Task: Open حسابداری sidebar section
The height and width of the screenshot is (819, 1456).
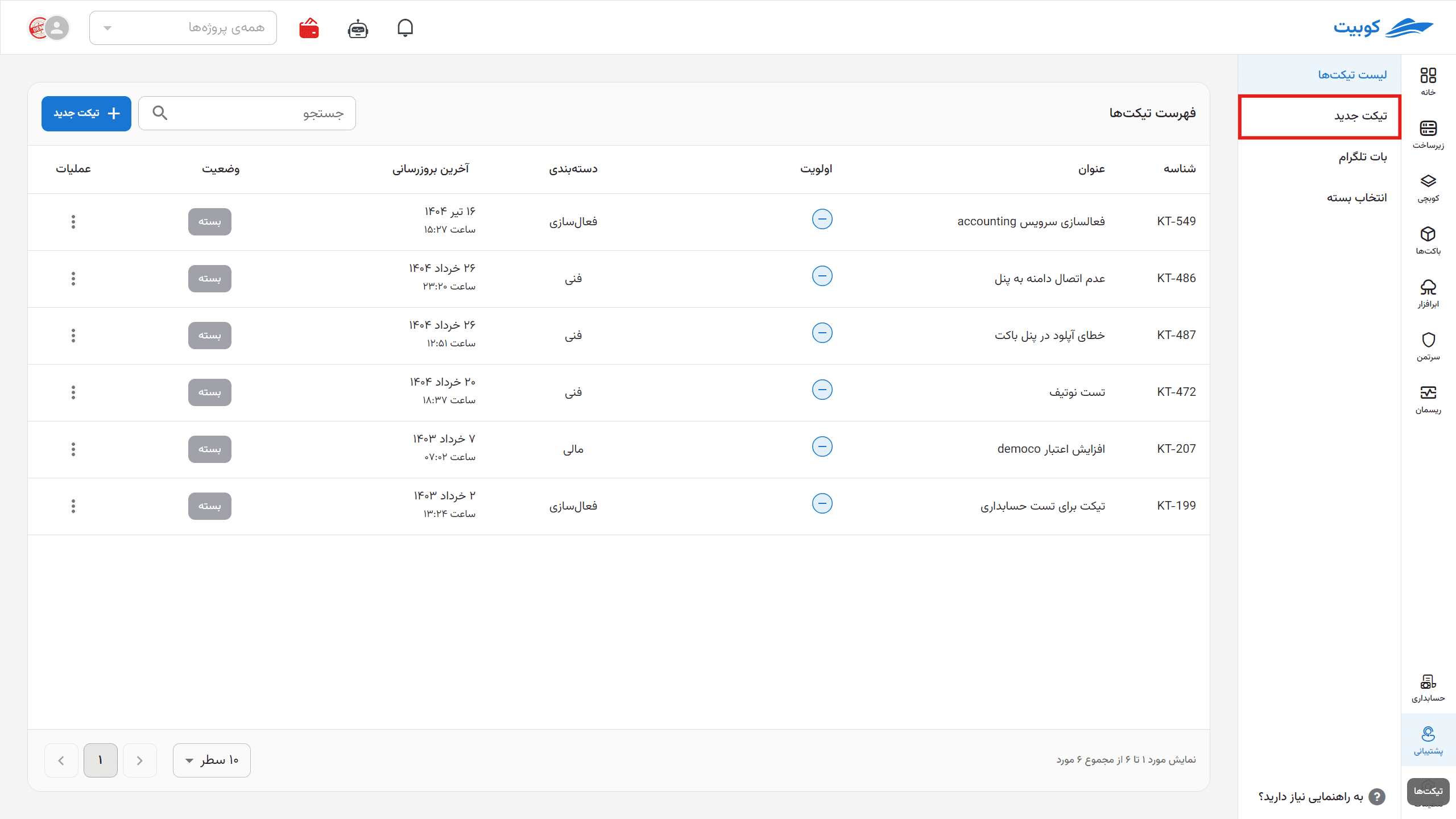Action: tap(1428, 688)
